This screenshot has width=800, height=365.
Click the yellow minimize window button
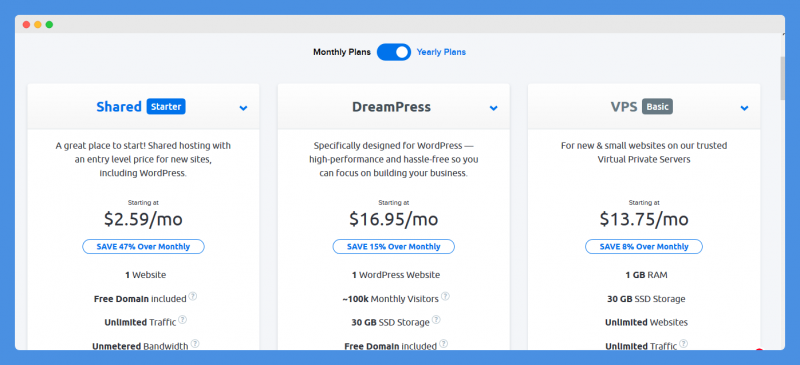point(38,25)
